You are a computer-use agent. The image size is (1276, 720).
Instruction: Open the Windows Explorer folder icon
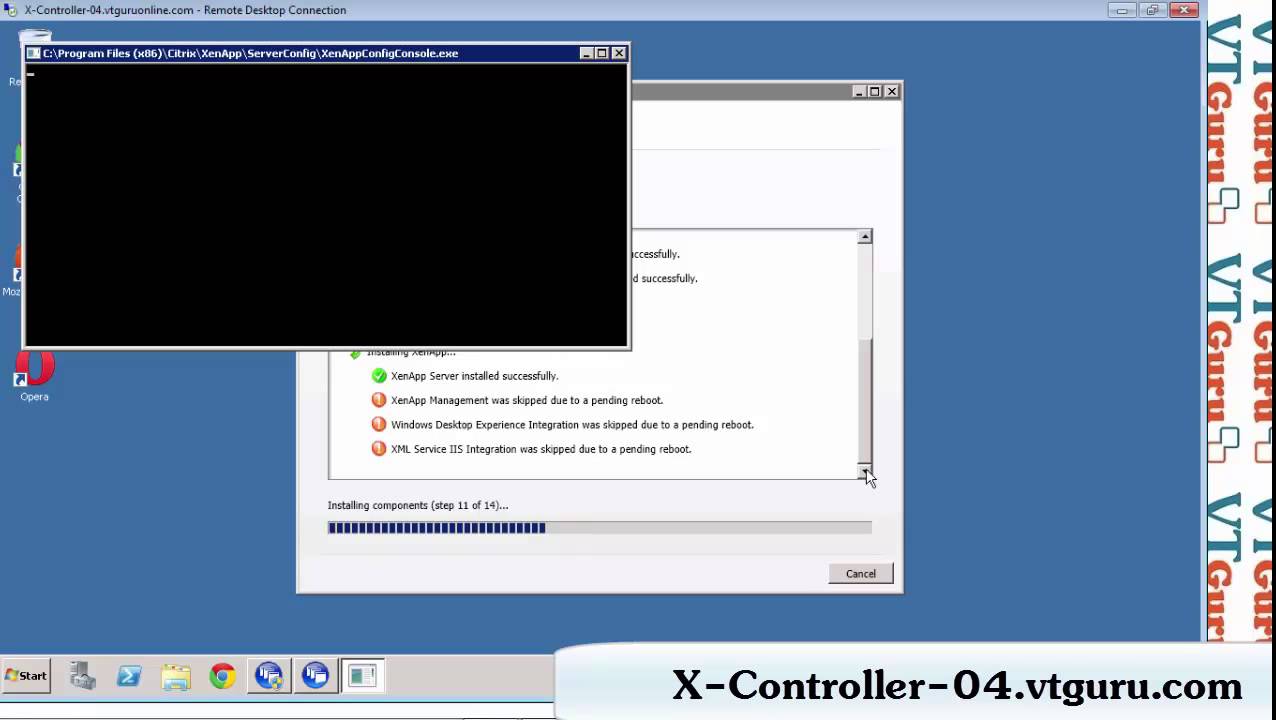point(175,677)
